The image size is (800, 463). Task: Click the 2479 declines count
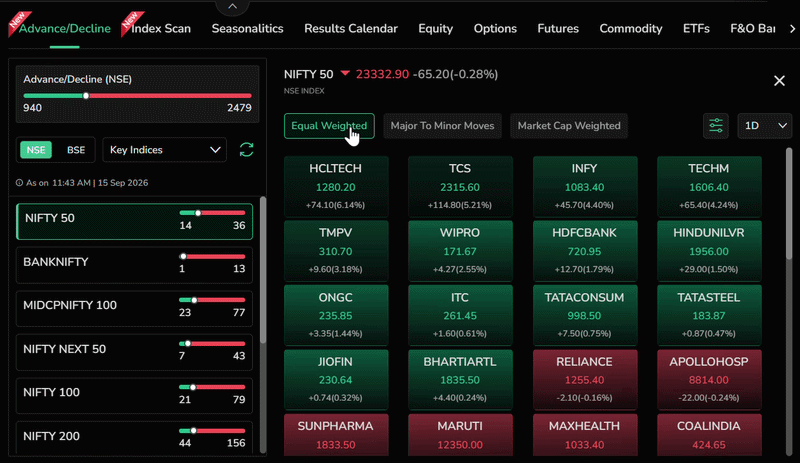tap(239, 108)
